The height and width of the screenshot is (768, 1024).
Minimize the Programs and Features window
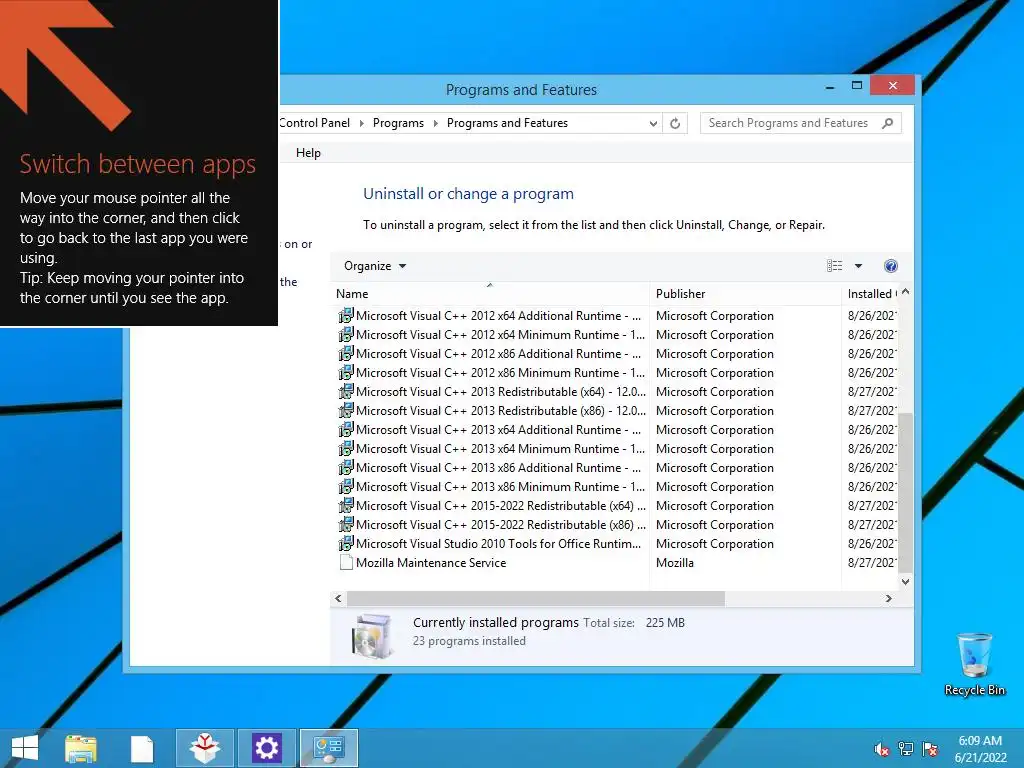[x=830, y=86]
